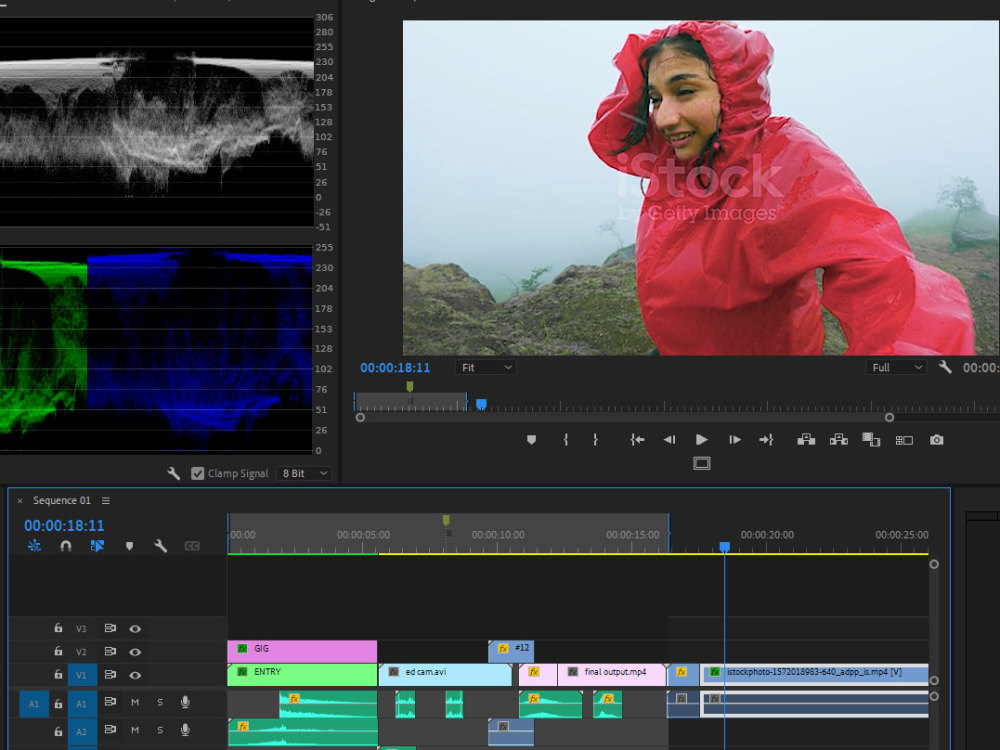This screenshot has height=750, width=1000.
Task: Lock track A2 with its padlock
Action: [x=58, y=732]
